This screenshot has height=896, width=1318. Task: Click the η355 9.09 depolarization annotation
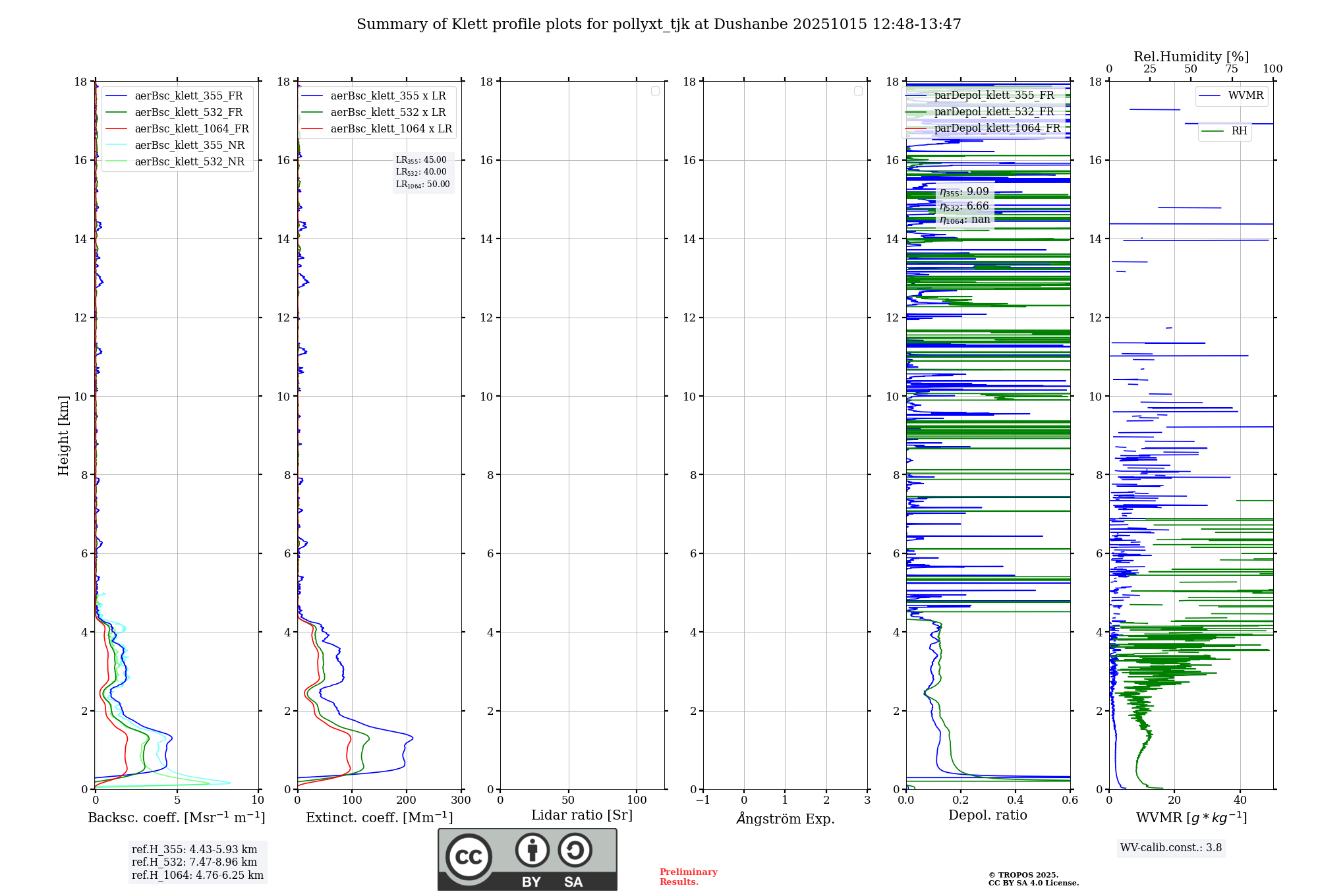point(964,192)
